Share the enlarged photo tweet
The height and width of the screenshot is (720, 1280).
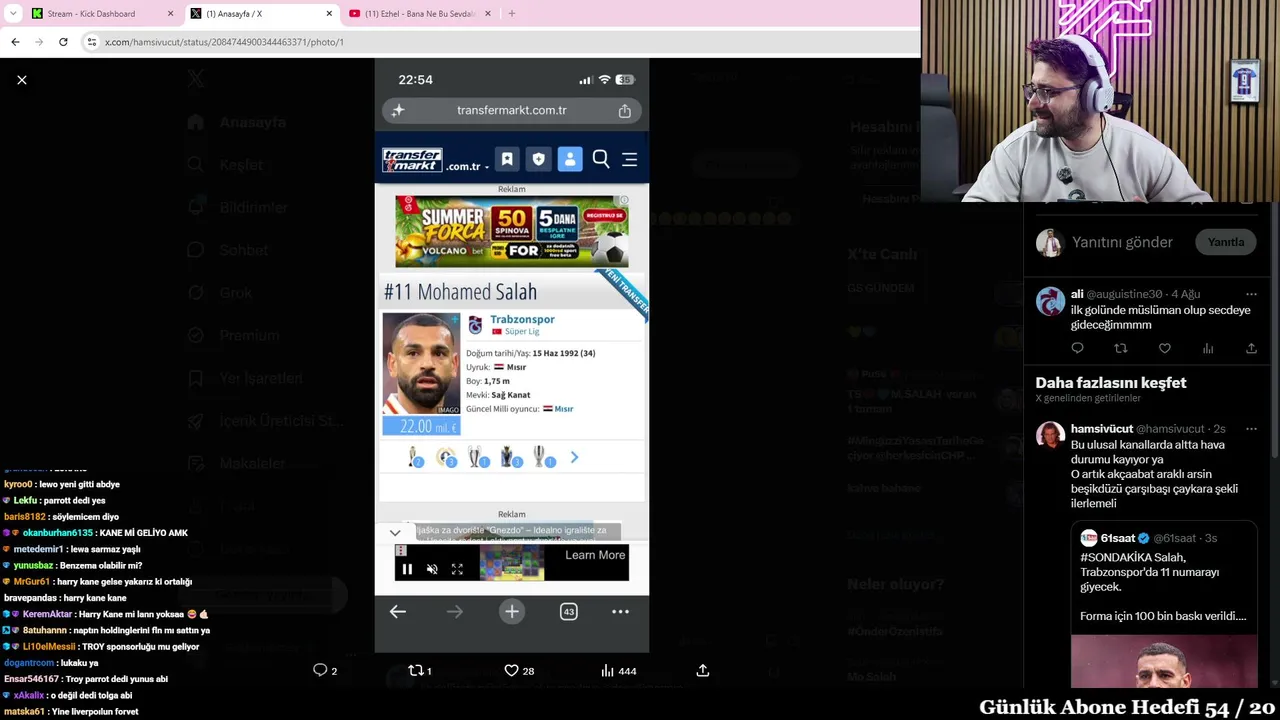click(703, 670)
